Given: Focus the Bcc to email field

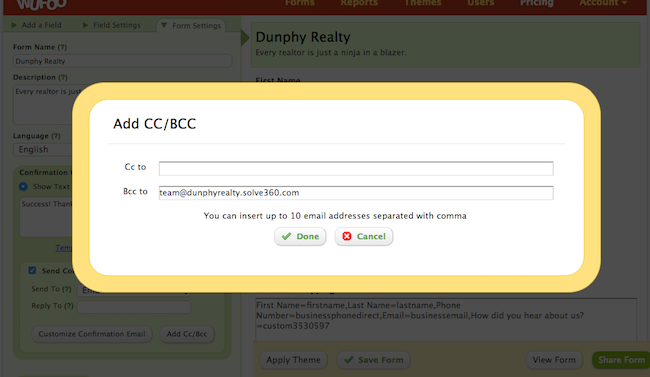Looking at the screenshot, I should tap(356, 193).
